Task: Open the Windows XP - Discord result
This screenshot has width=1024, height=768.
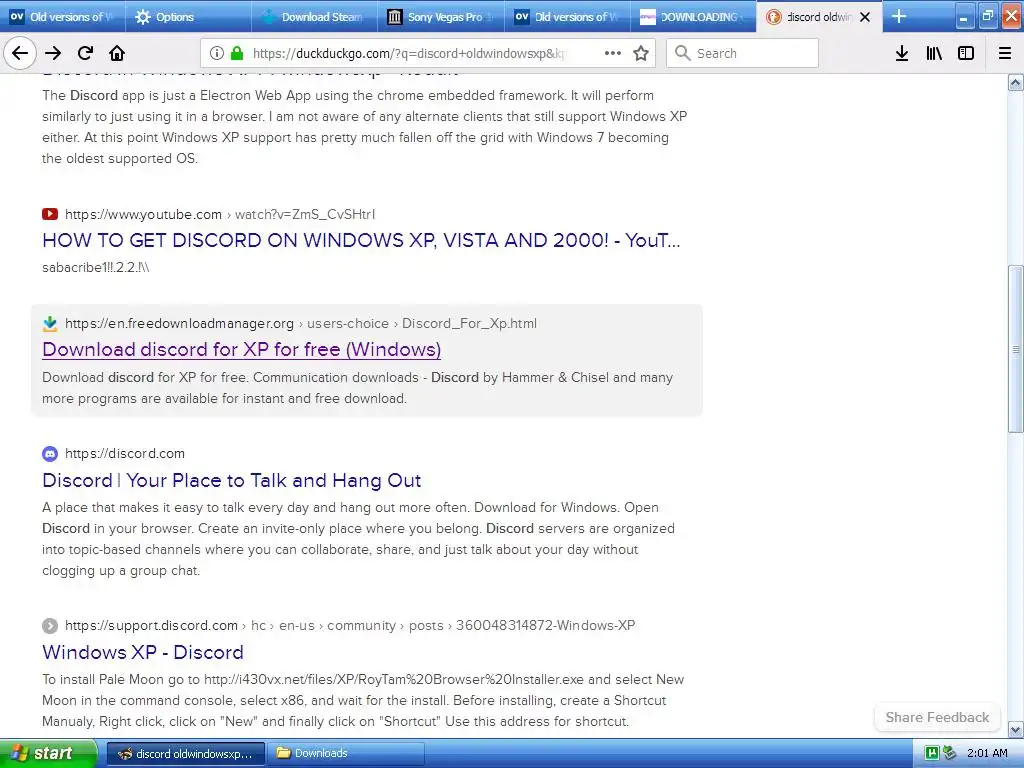Action: [x=143, y=652]
